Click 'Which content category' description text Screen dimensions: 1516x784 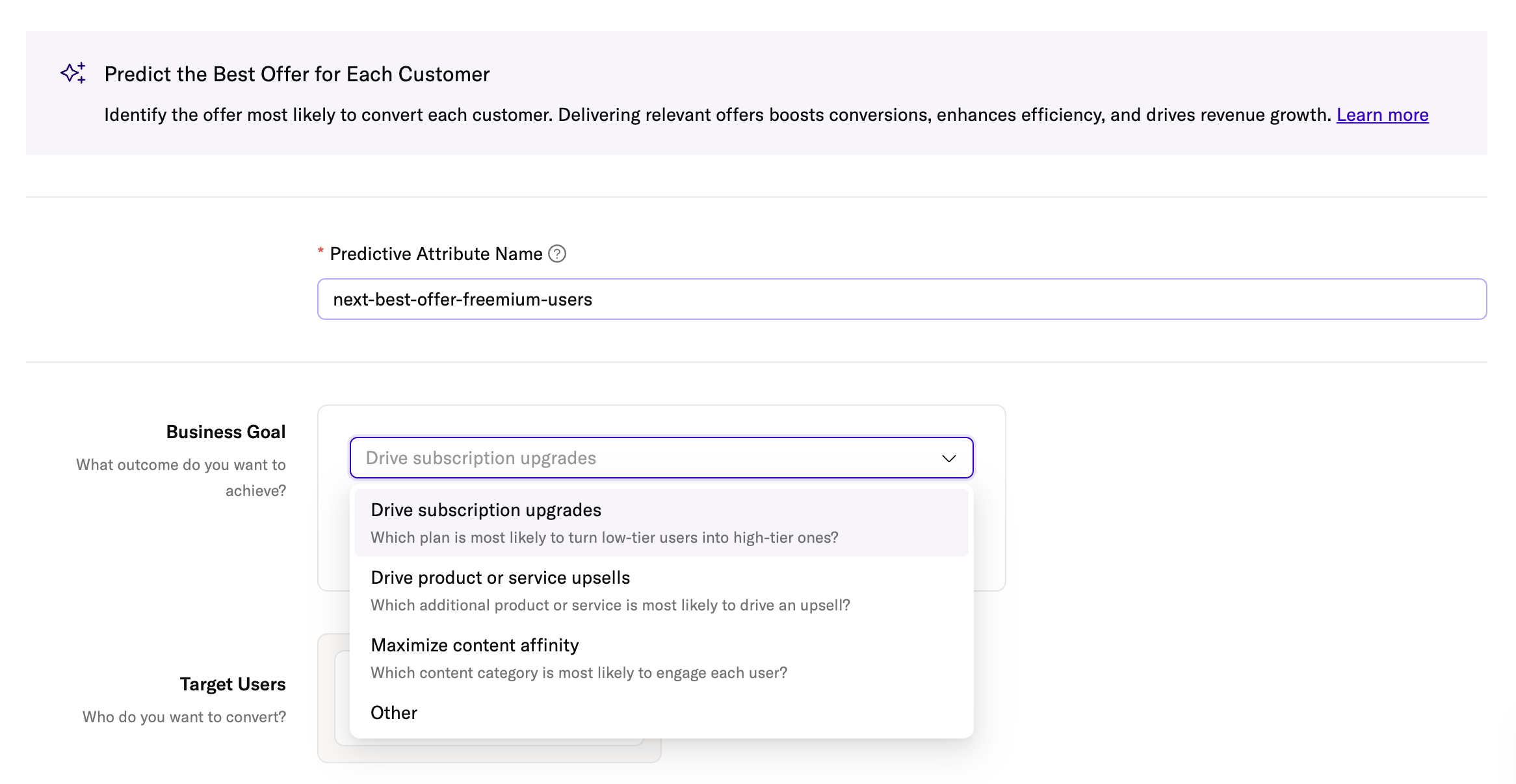(579, 673)
